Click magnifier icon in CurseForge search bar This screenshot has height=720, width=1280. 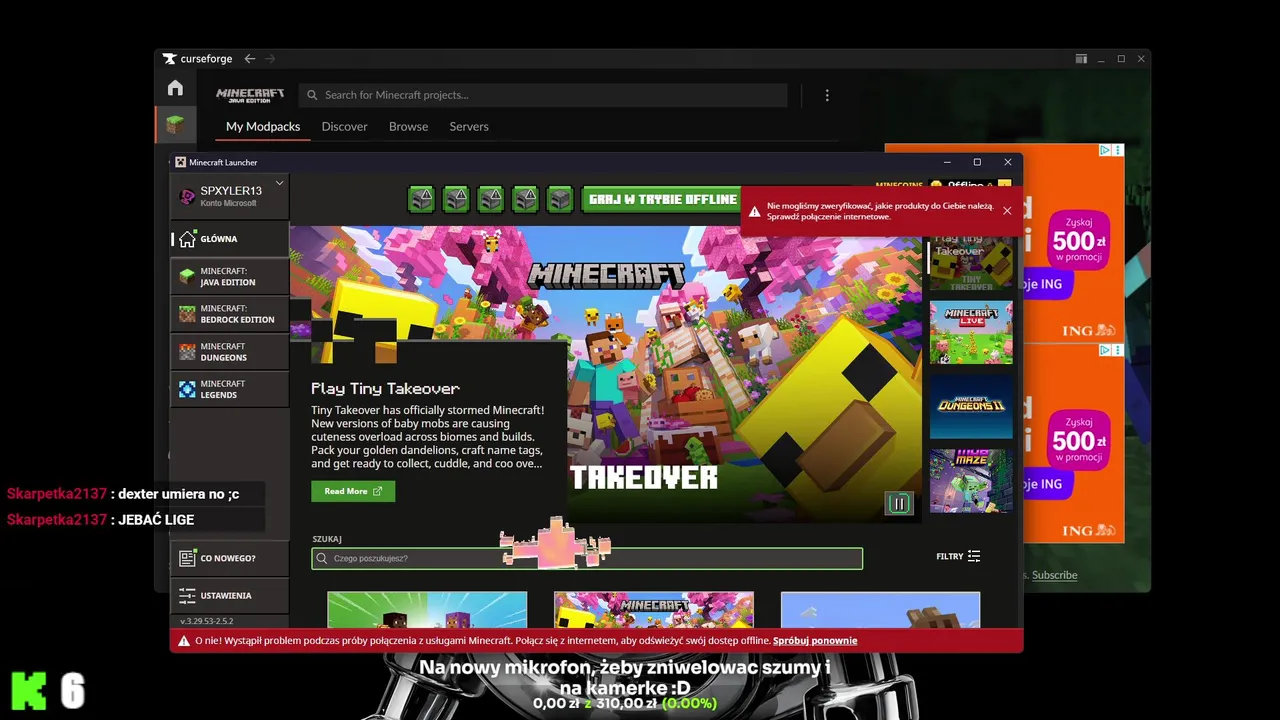pos(312,95)
